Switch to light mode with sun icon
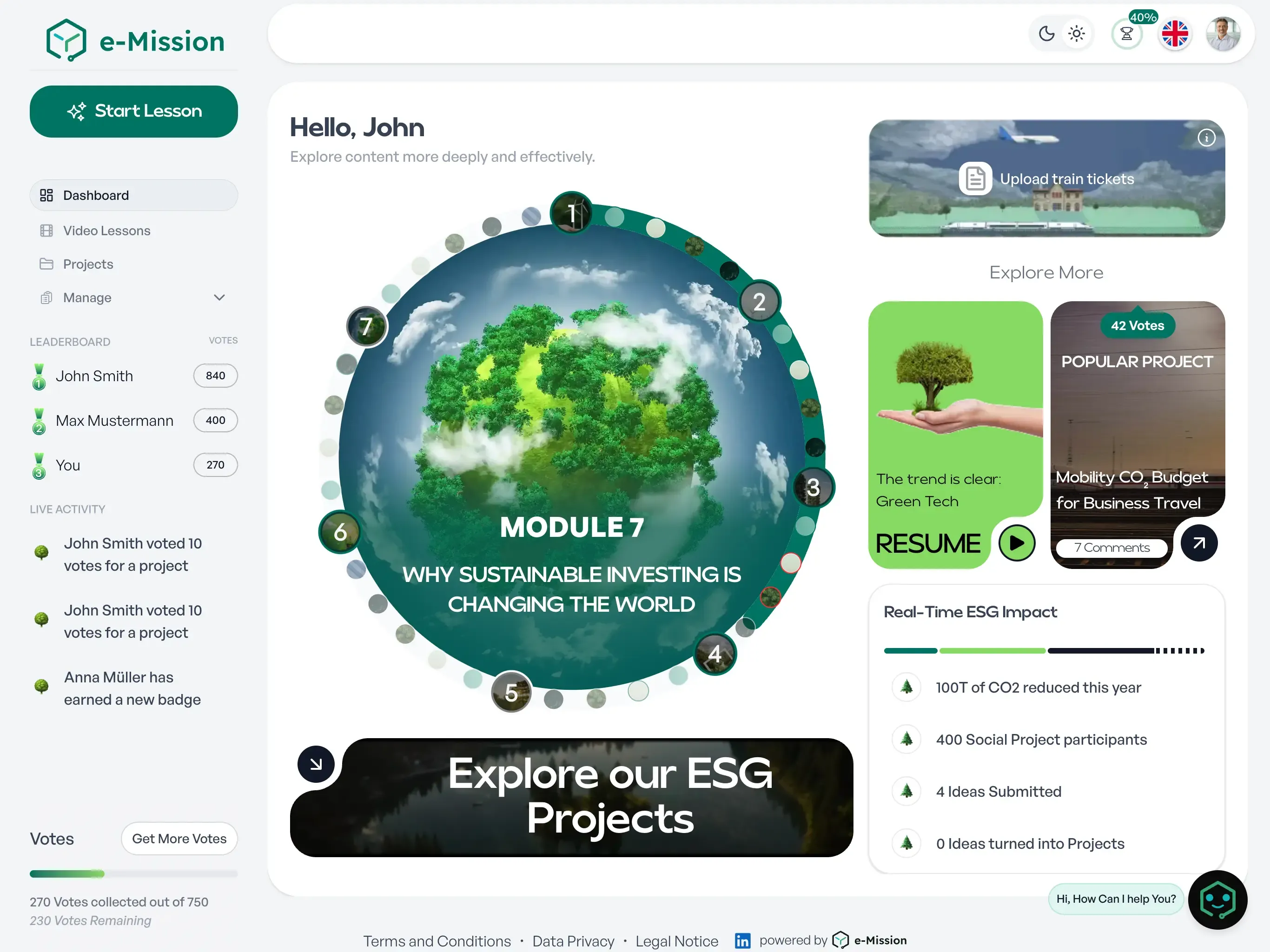Screen dimensions: 1270x952 point(1077,34)
